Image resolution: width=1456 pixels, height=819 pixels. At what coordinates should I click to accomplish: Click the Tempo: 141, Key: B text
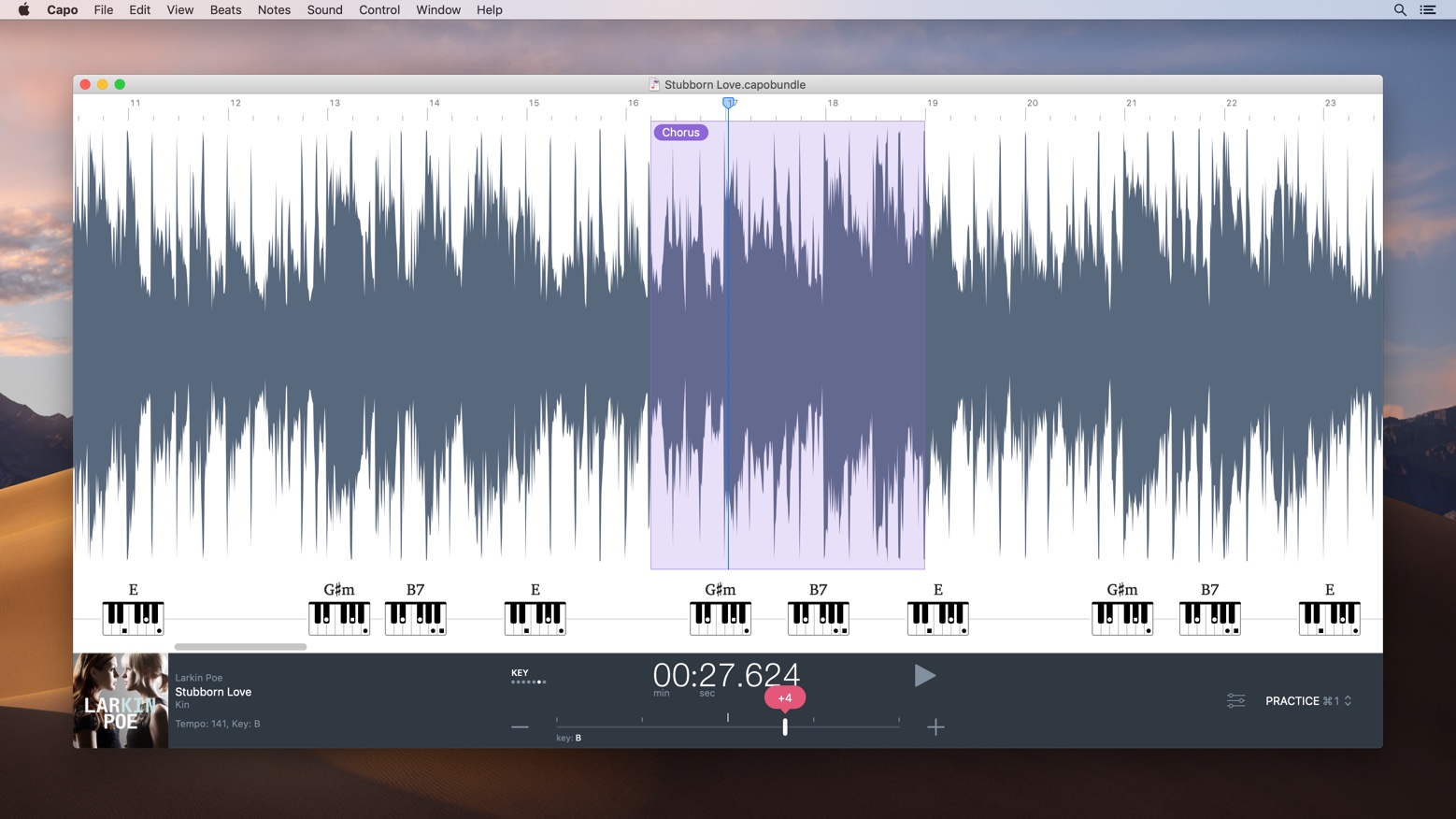[x=218, y=724]
